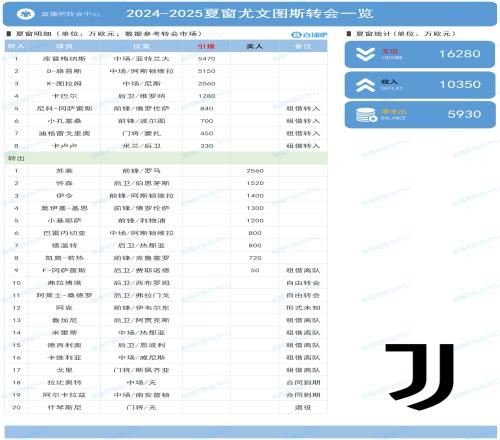
Task: Click the 2560 sale value
Action: [x=255, y=171]
